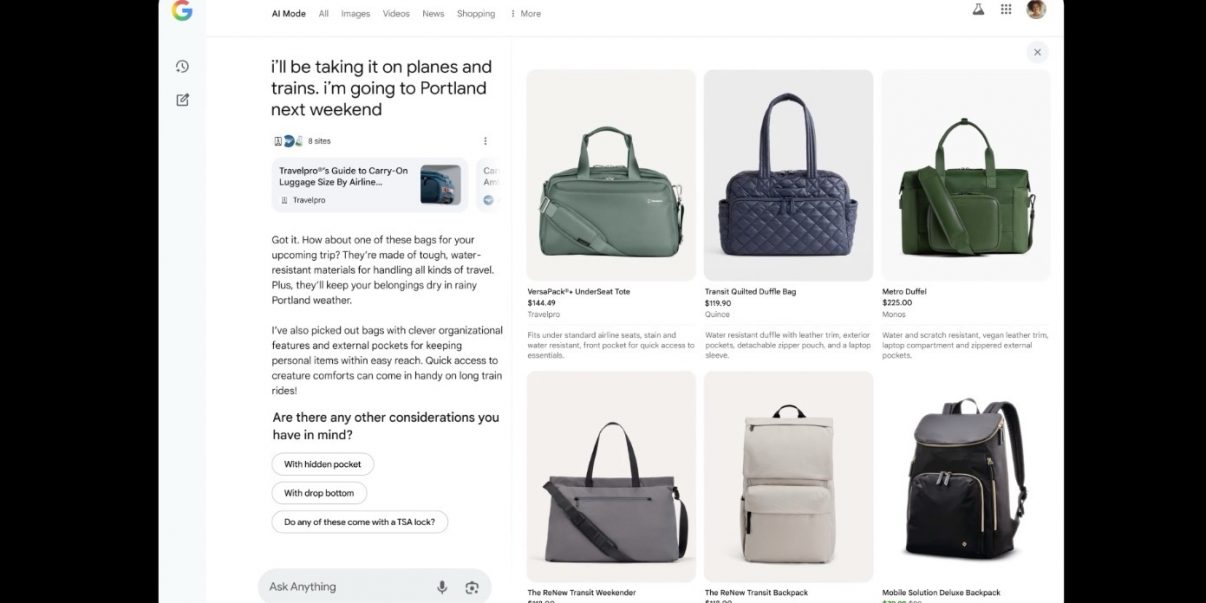1206x603 pixels.
Task: Choose the 'With drop bottom' suggestion
Action: point(319,493)
